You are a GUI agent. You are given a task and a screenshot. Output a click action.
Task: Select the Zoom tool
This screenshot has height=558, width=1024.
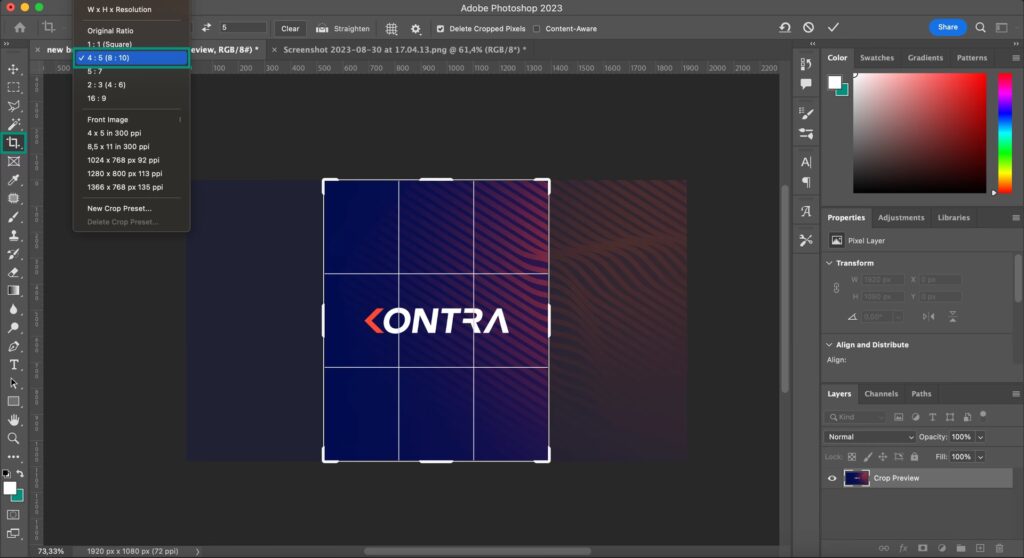(14, 438)
